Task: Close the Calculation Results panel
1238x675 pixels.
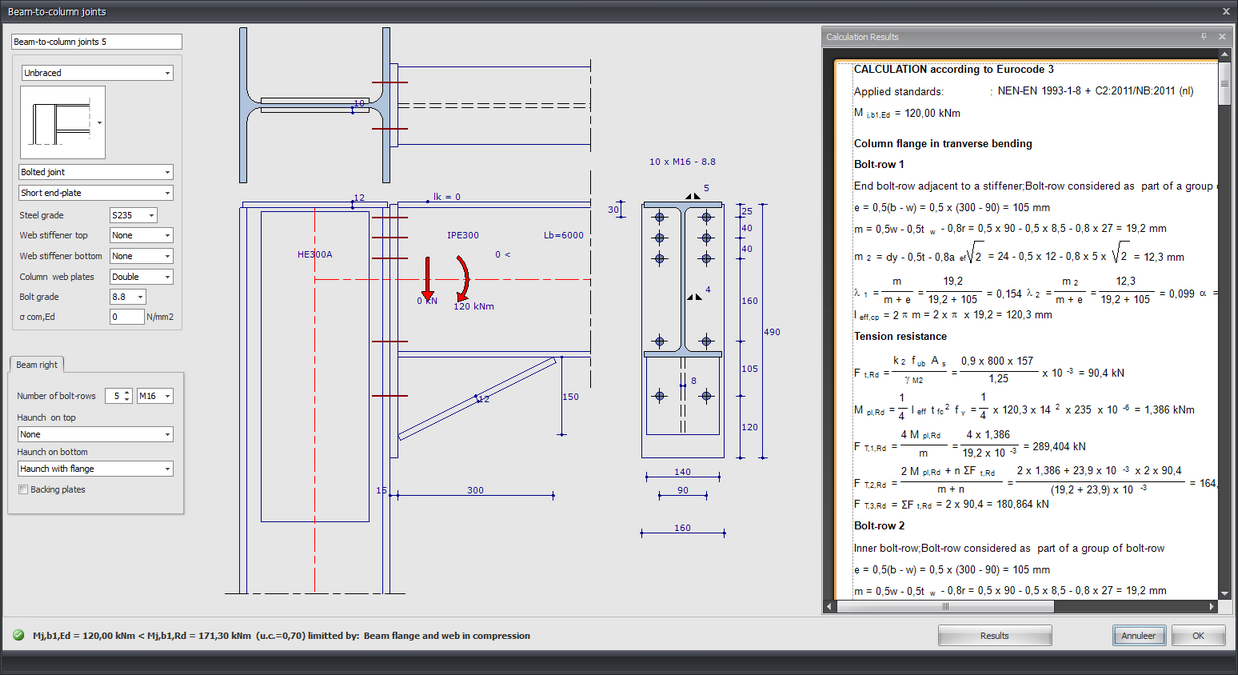Action: pyautogui.click(x=1222, y=36)
